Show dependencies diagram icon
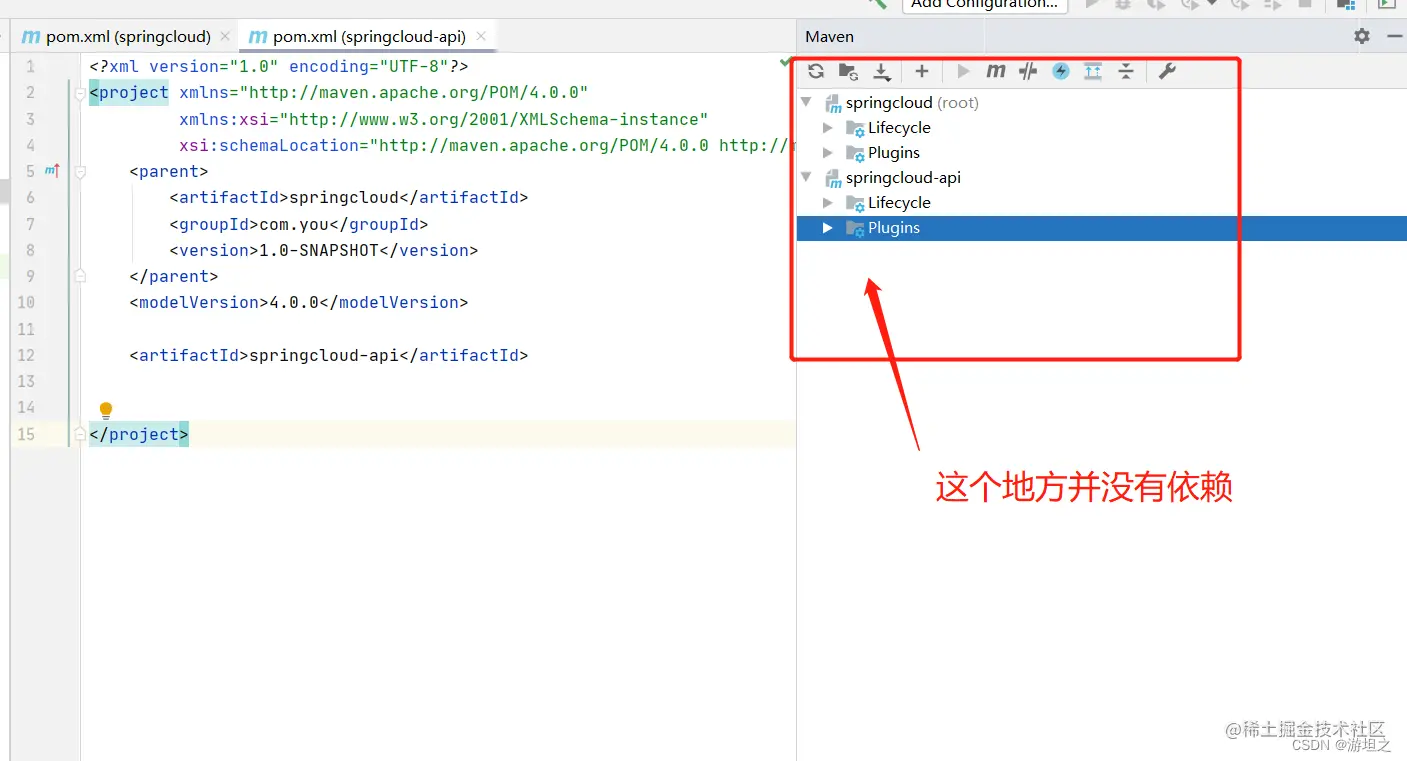The image size is (1407, 761). click(1093, 71)
